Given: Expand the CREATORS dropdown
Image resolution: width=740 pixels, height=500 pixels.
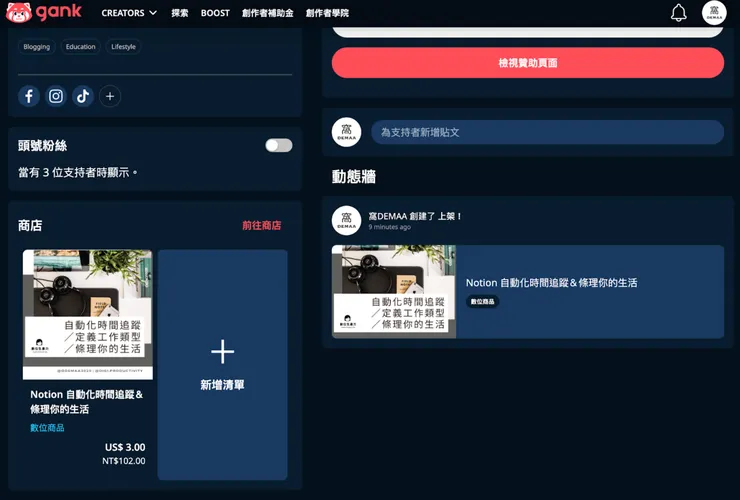Looking at the screenshot, I should 129,13.
